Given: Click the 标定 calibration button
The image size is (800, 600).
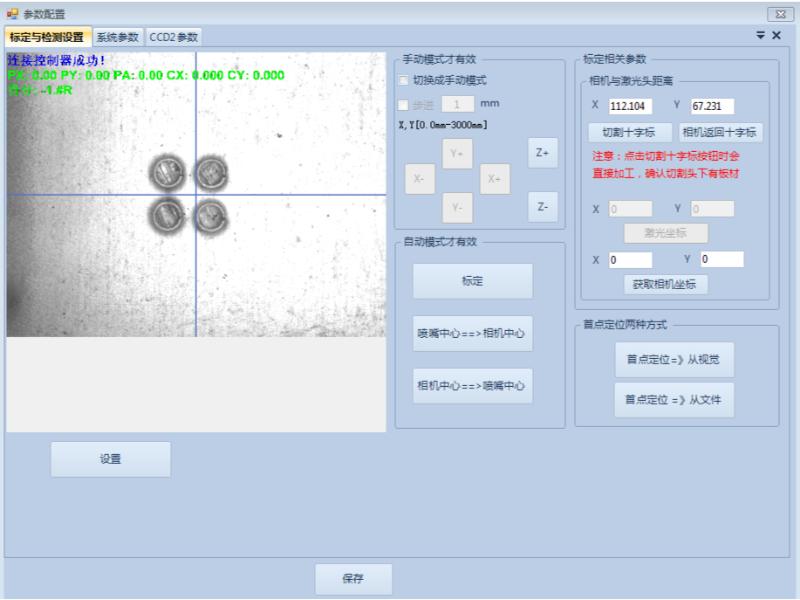Looking at the screenshot, I should [x=472, y=281].
